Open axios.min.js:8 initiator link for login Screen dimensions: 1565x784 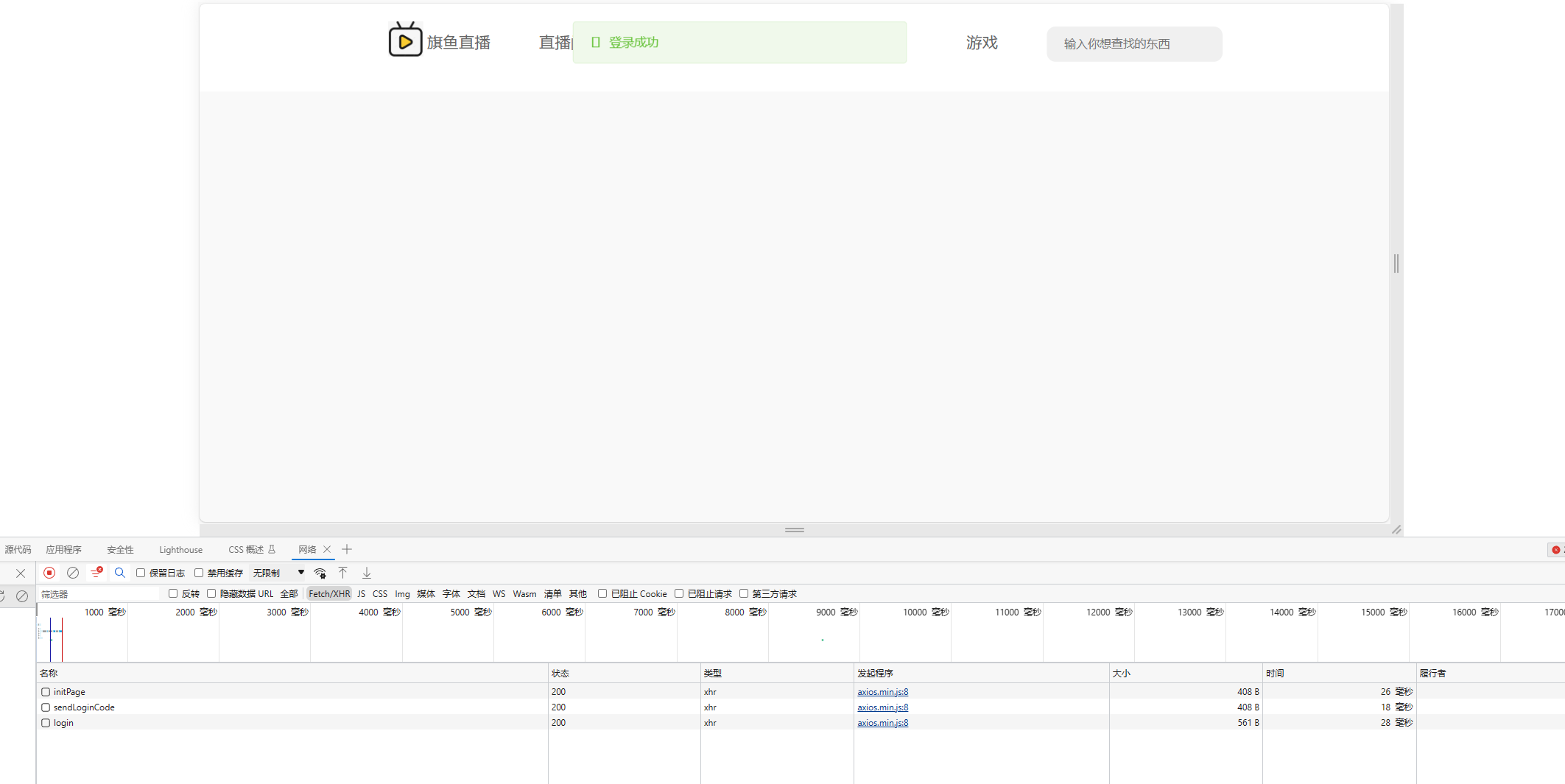[x=882, y=723]
